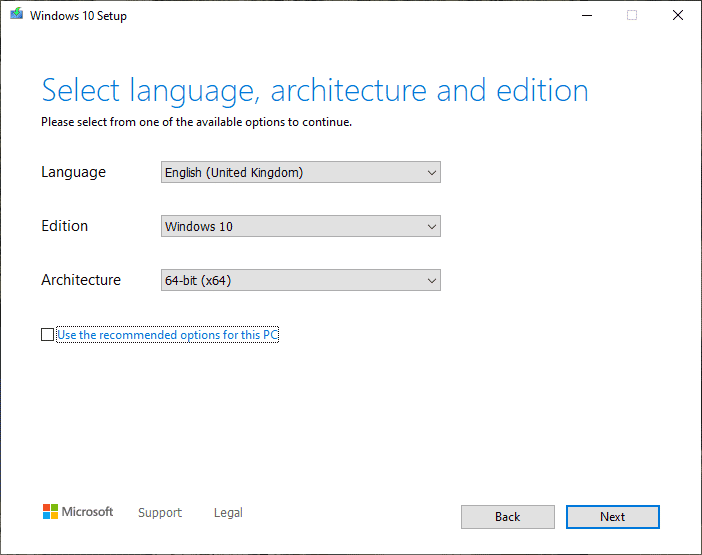Click the Microsoft logo in the footer

coord(78,512)
